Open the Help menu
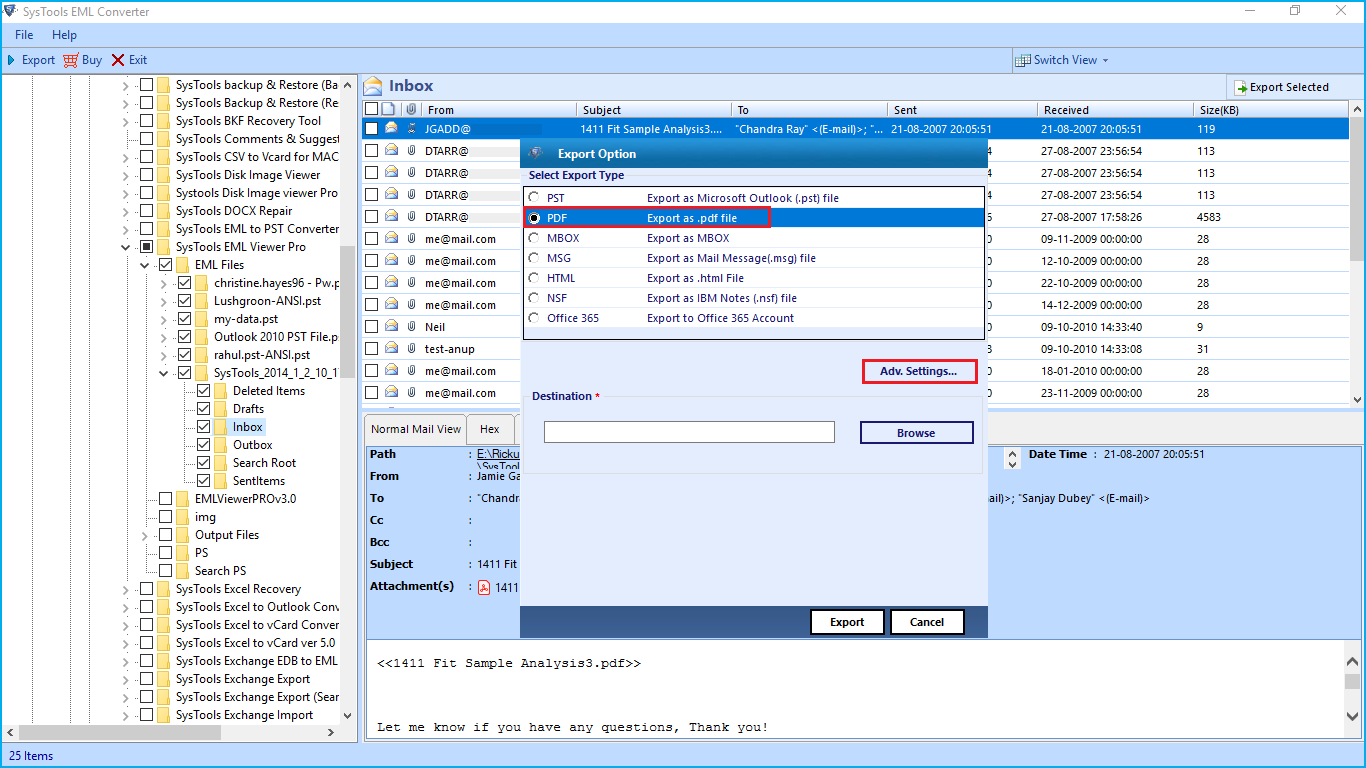 (x=64, y=35)
